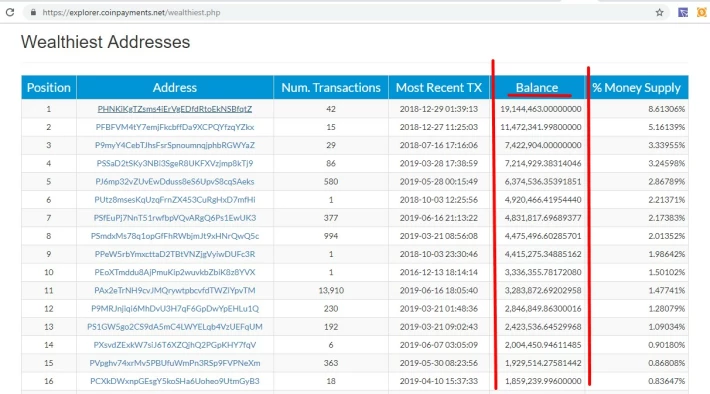Open address link beginning PEoXTmddu8
This screenshot has height=394, width=710.
click(175, 272)
